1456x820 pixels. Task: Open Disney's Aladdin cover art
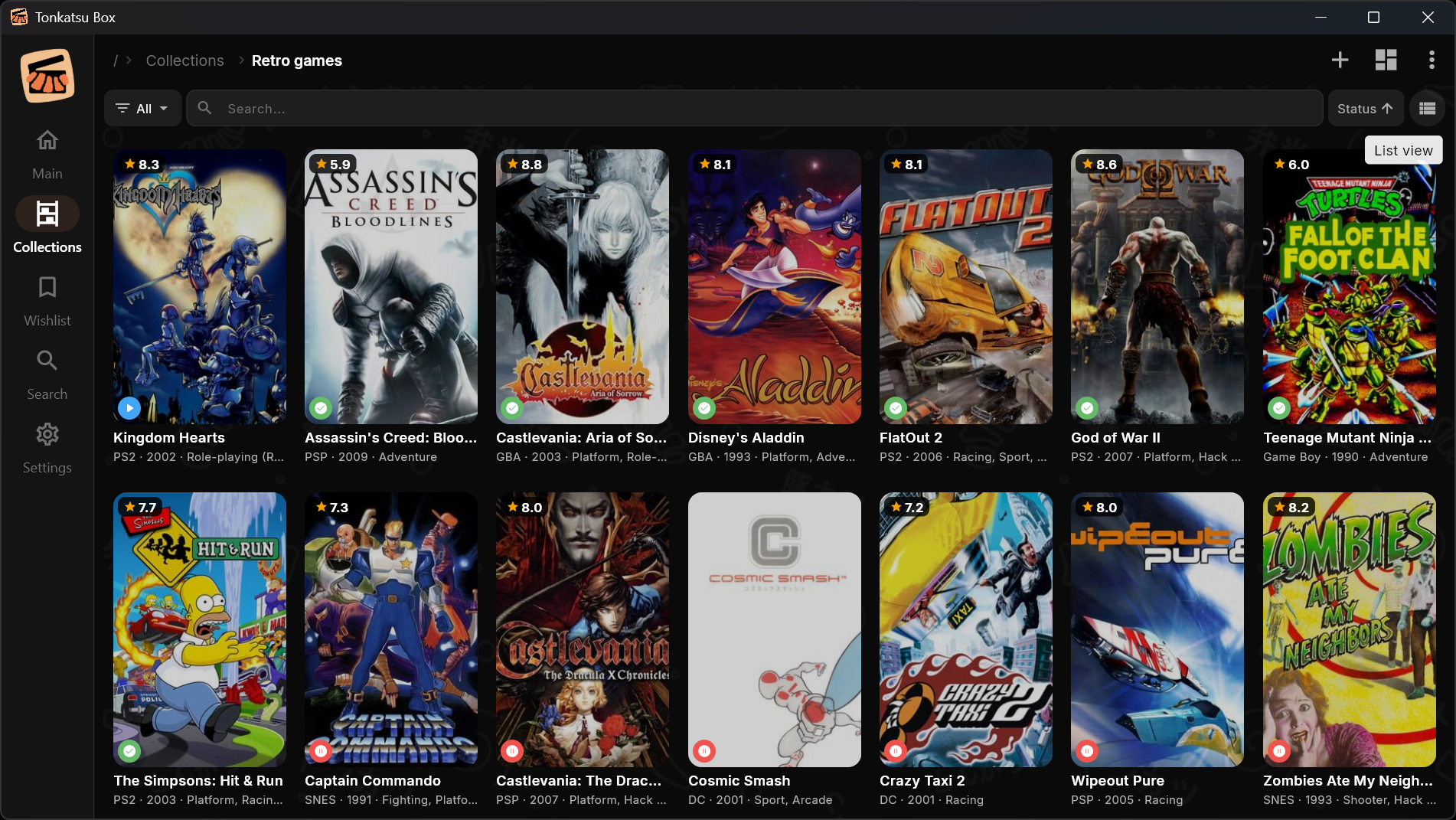coord(775,286)
